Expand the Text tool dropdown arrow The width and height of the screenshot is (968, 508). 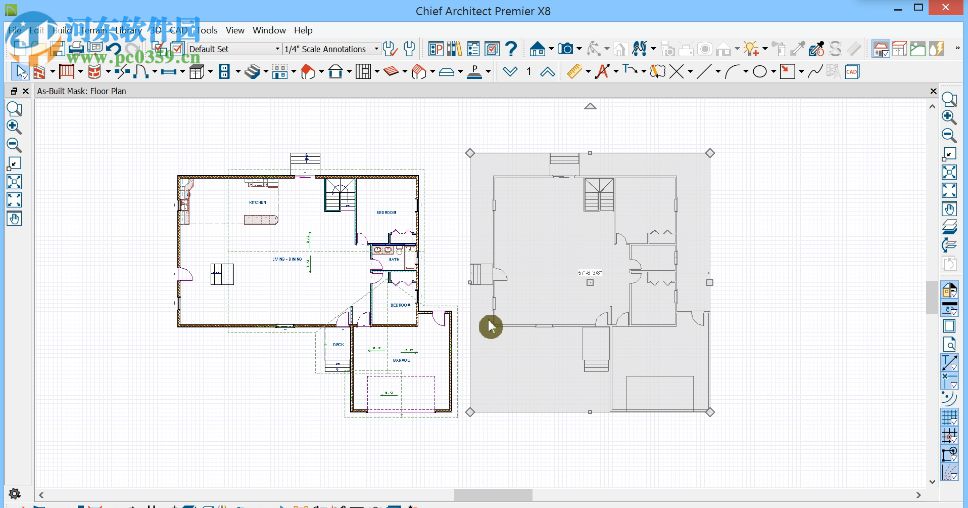tap(615, 72)
